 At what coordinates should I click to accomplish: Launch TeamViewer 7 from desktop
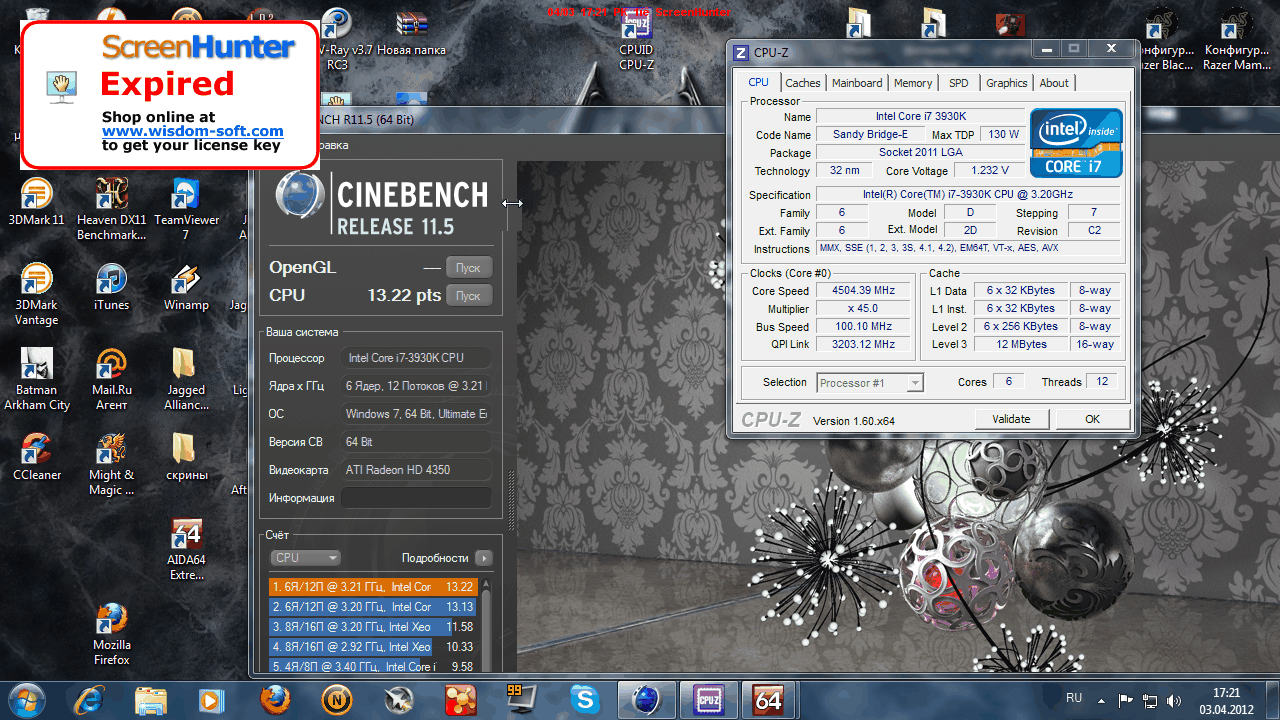click(186, 194)
